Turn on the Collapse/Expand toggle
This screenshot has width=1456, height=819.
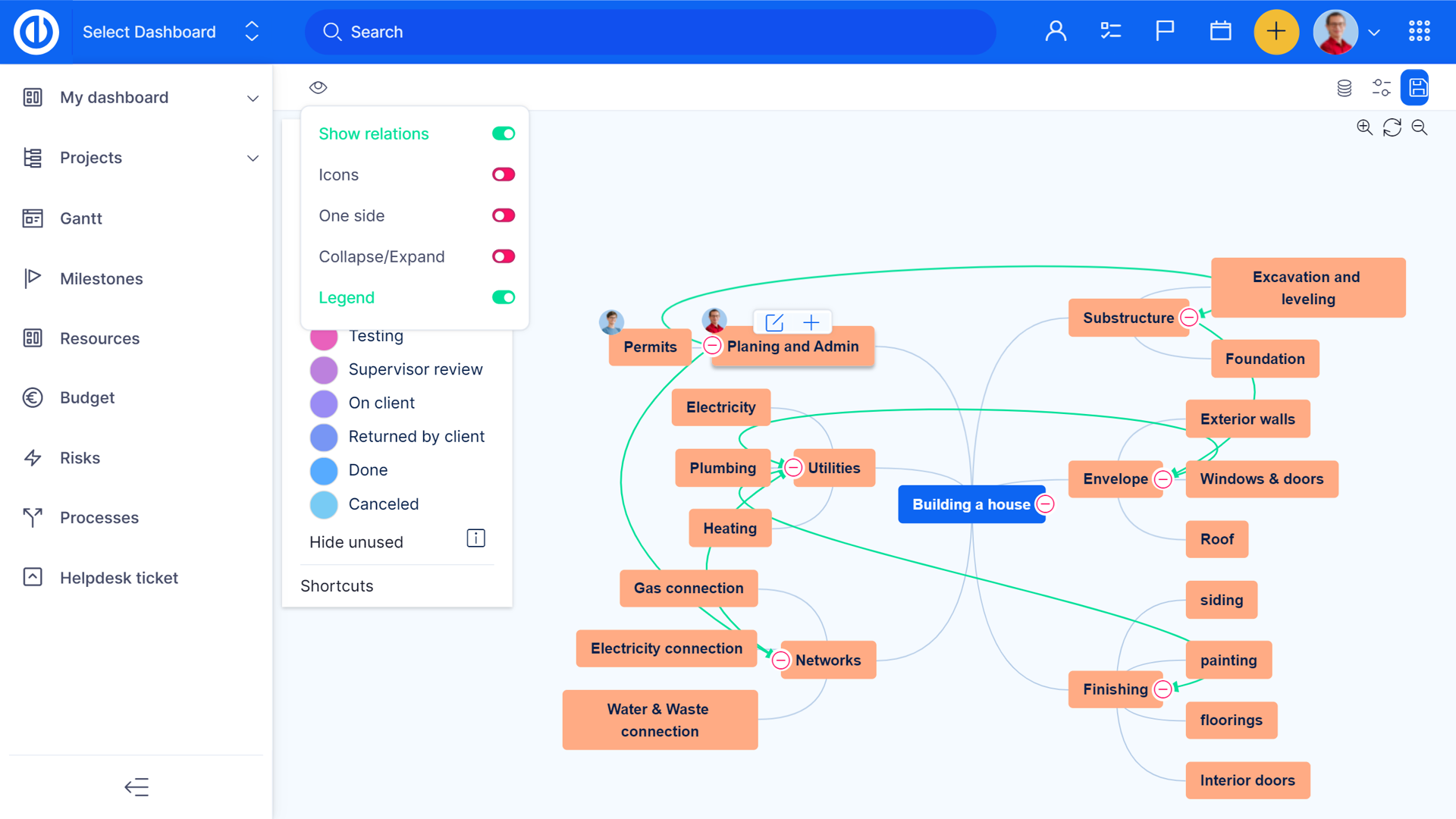(x=503, y=256)
